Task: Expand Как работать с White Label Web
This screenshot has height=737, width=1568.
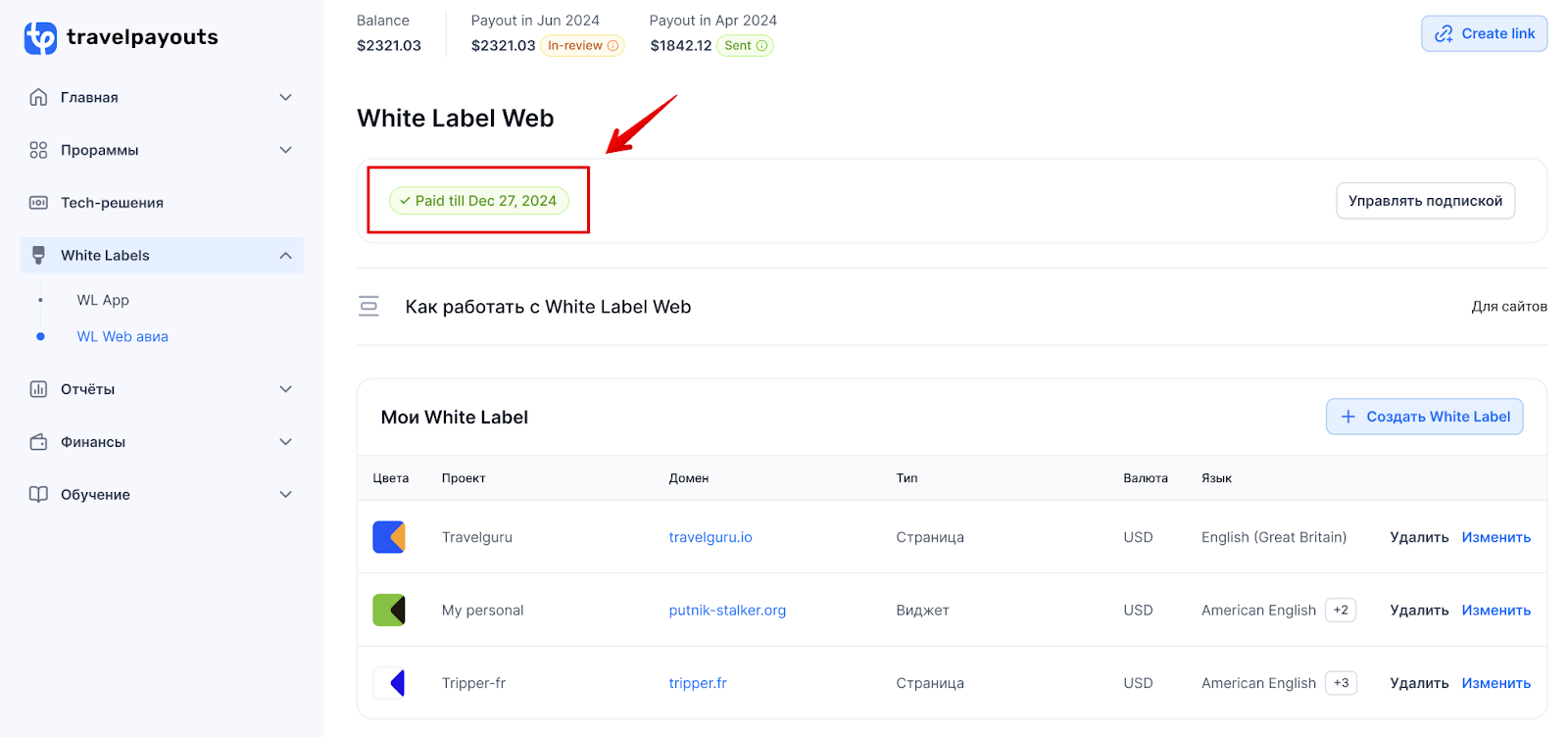Action: pos(952,307)
